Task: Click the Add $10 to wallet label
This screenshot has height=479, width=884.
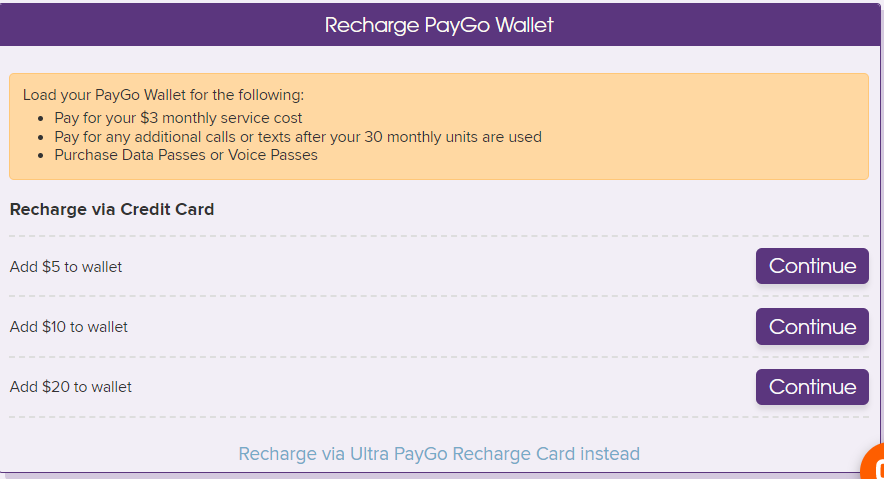Action: point(68,327)
